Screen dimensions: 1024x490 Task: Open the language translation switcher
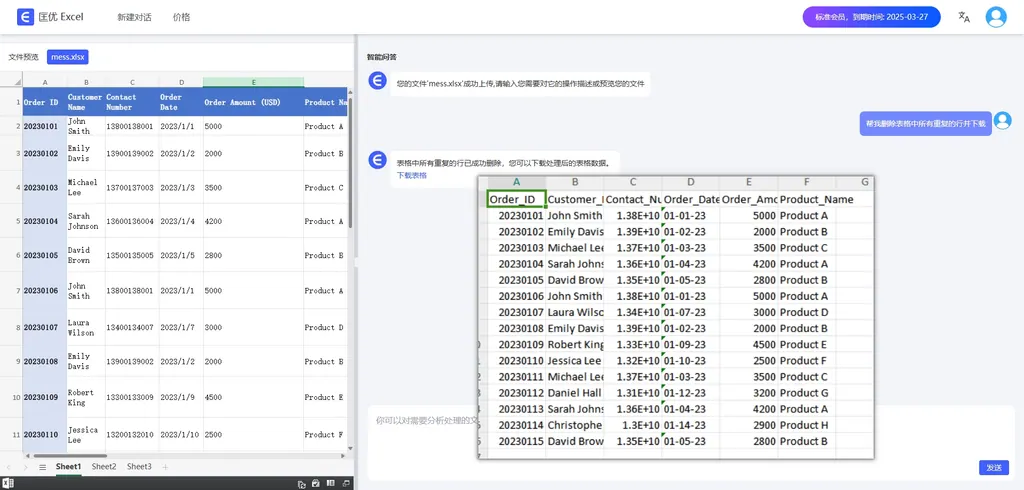click(964, 17)
